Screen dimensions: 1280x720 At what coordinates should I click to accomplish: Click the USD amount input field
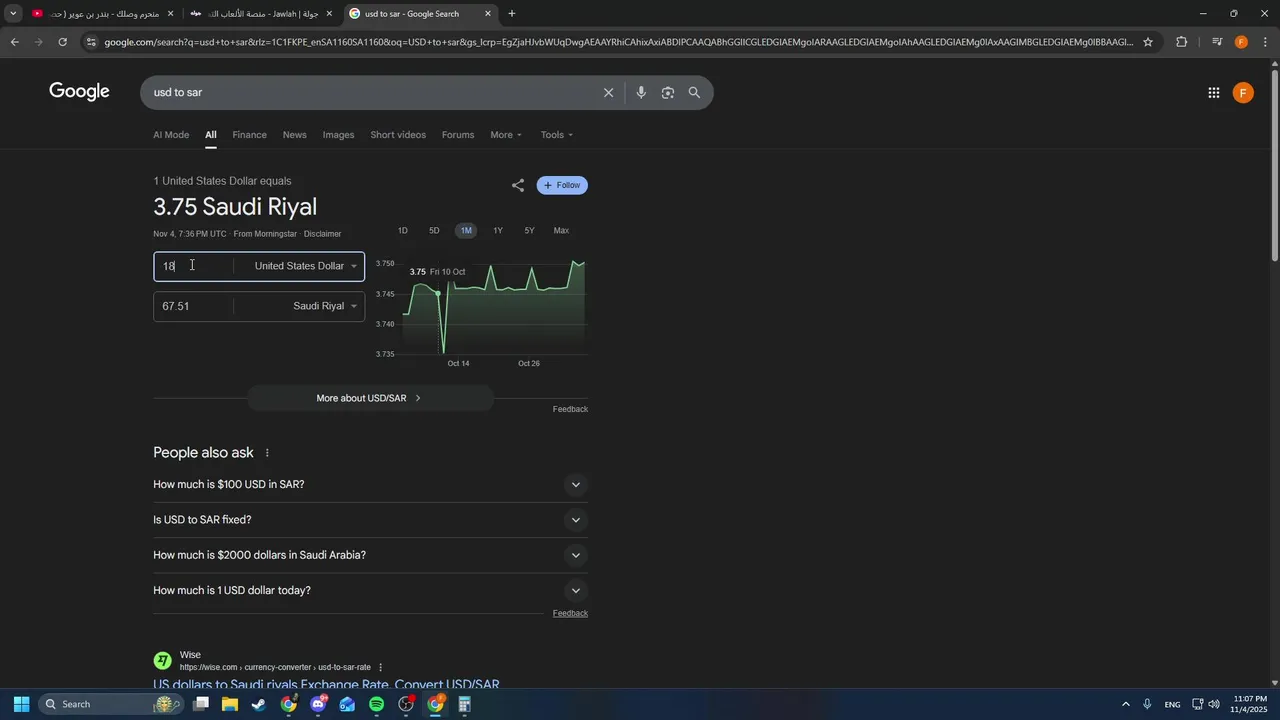(x=194, y=266)
